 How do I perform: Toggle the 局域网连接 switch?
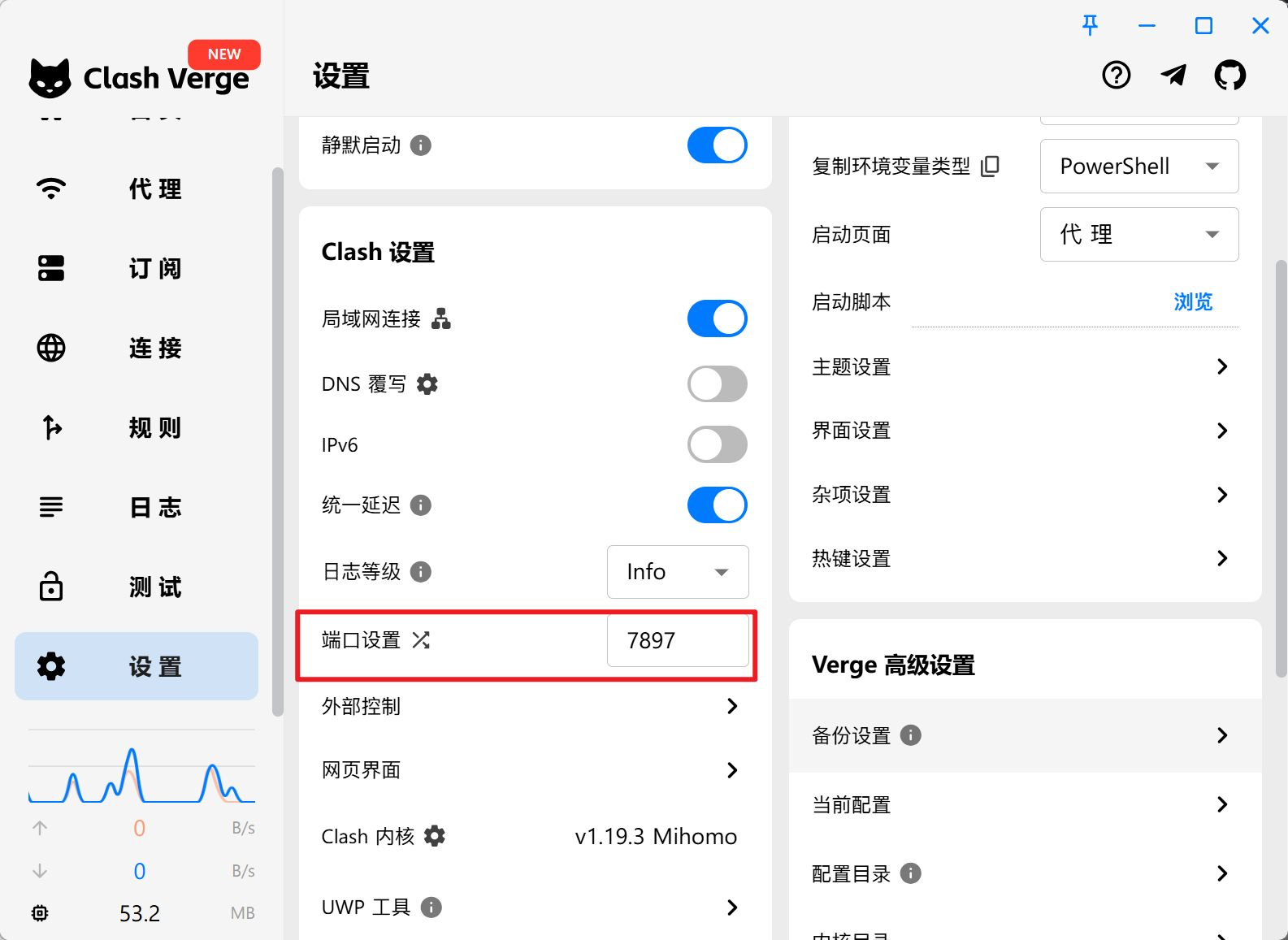click(717, 318)
